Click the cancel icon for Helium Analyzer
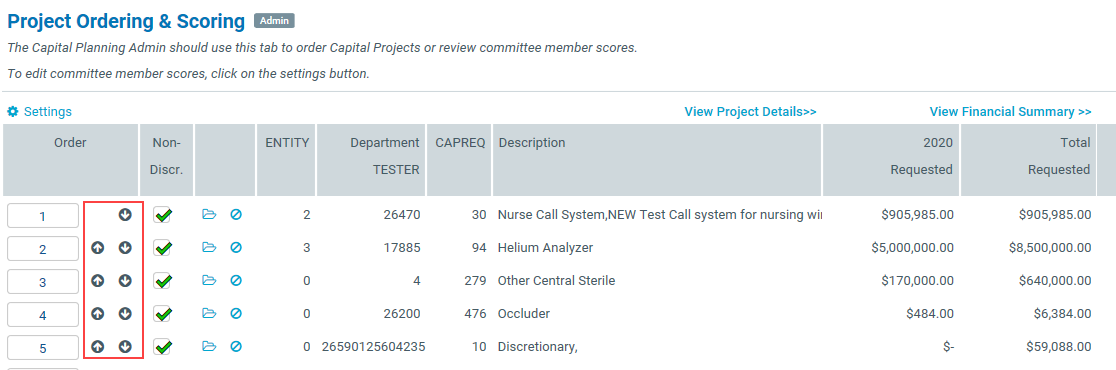 coord(236,248)
